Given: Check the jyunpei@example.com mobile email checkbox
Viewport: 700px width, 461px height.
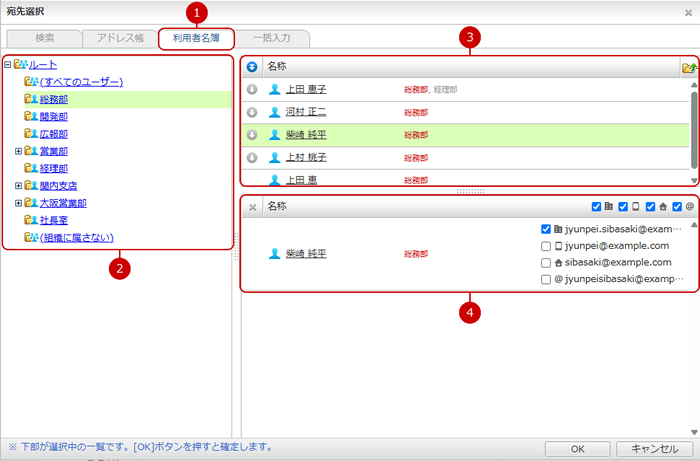Looking at the screenshot, I should point(546,246).
